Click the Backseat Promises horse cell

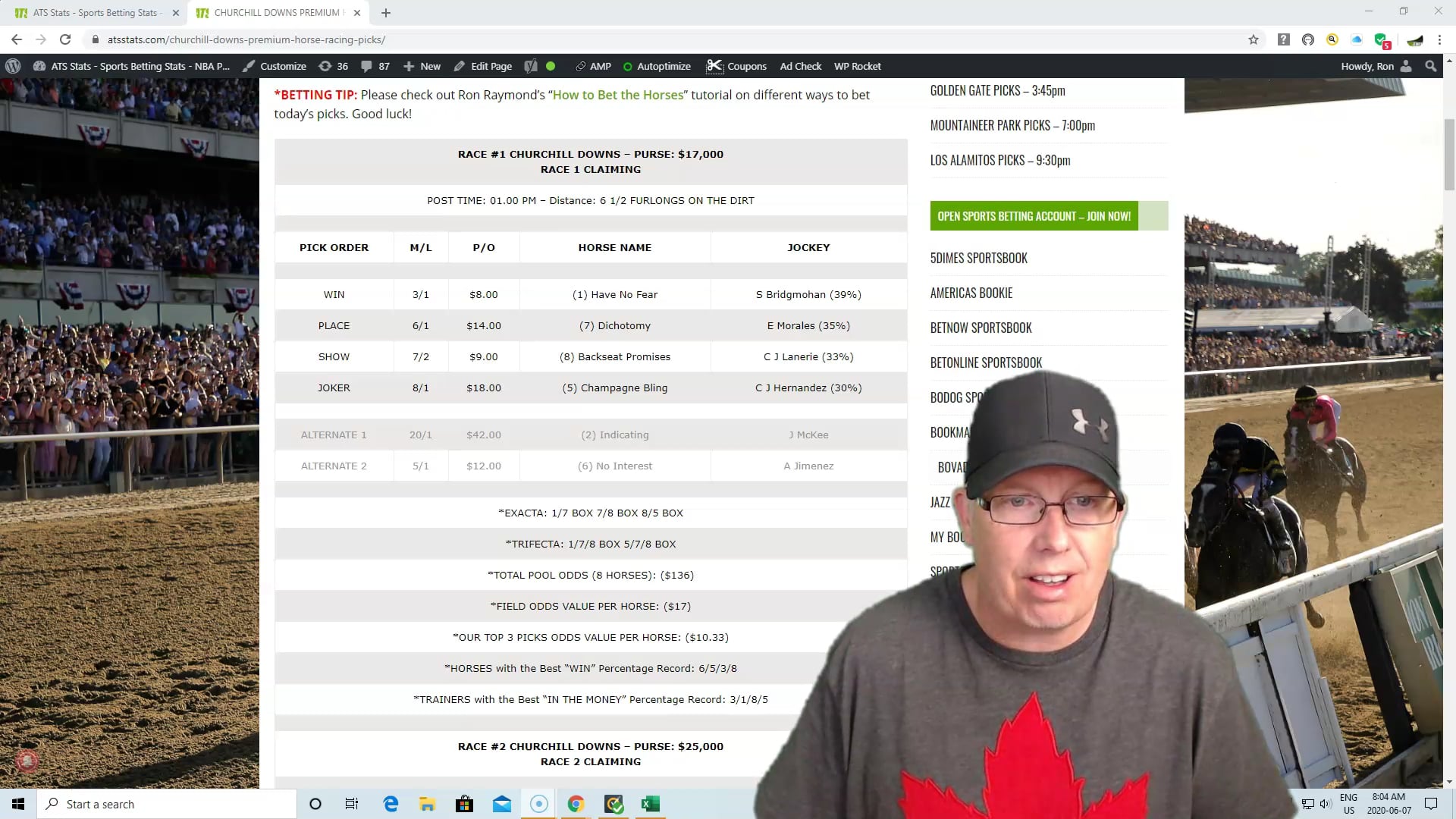pos(615,356)
